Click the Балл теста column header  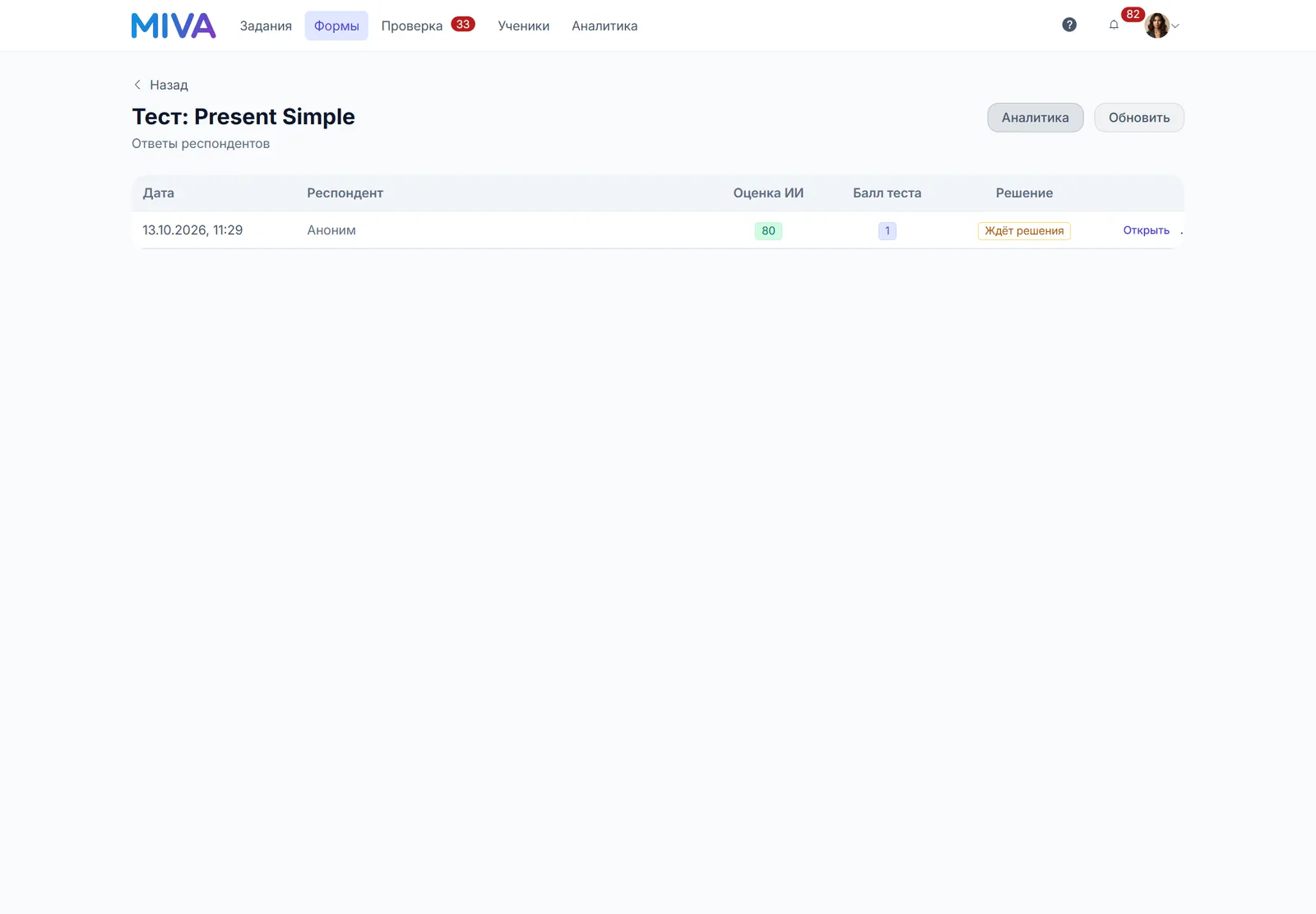pos(887,193)
